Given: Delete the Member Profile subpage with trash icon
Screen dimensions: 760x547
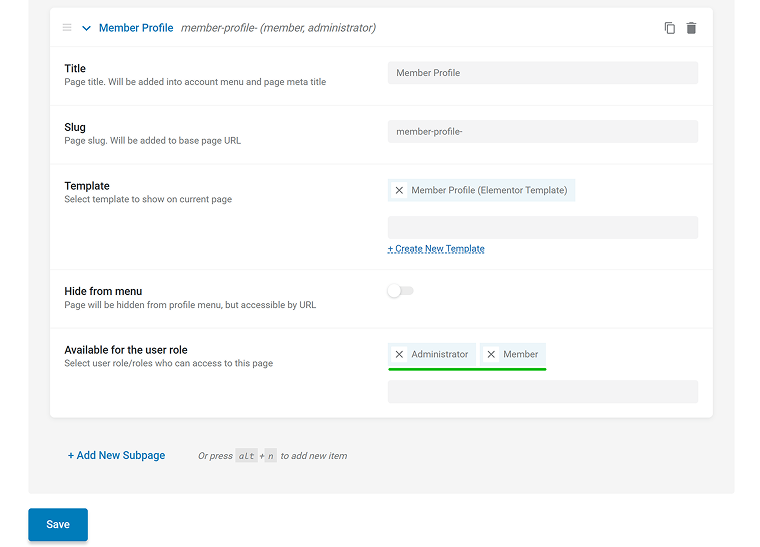Looking at the screenshot, I should click(691, 28).
